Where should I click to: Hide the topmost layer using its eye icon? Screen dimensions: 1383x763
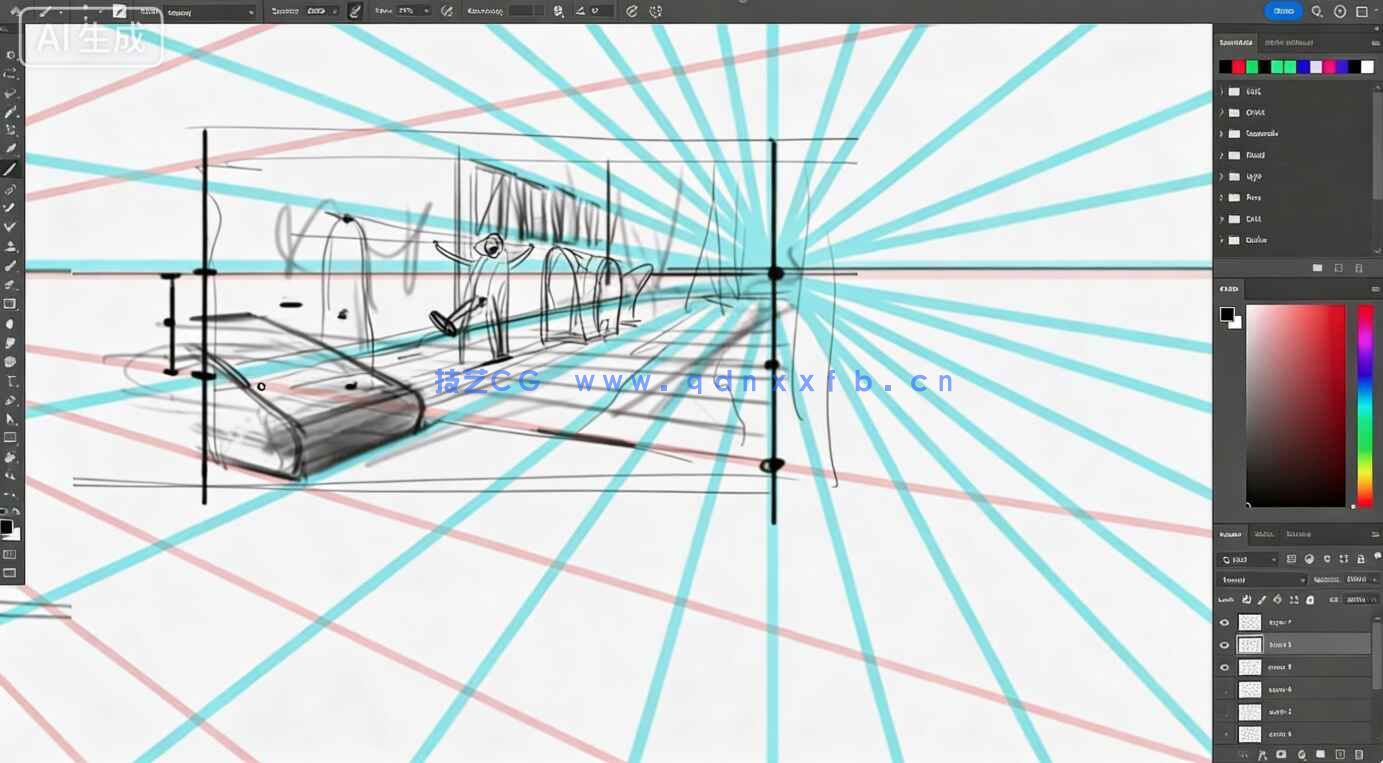pos(1224,622)
